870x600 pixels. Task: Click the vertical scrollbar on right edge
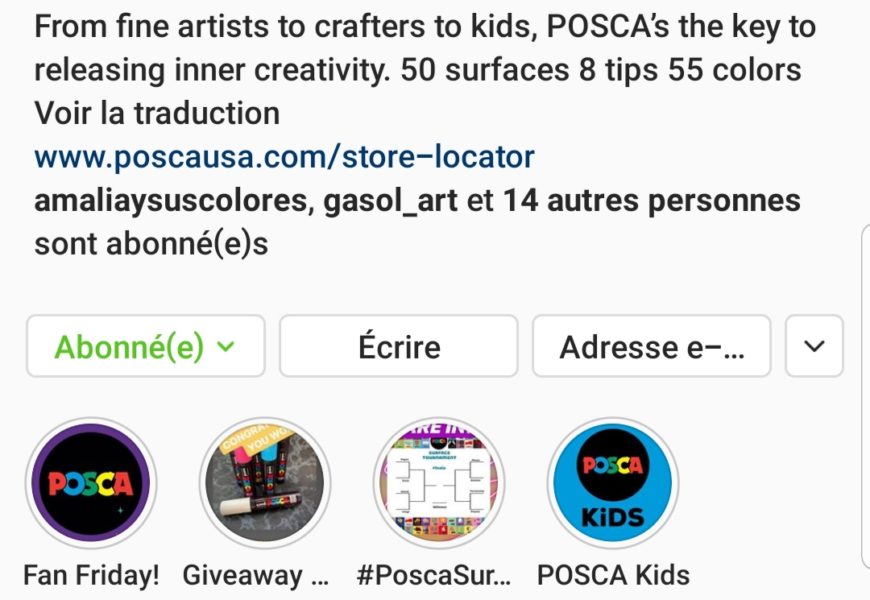(865, 400)
